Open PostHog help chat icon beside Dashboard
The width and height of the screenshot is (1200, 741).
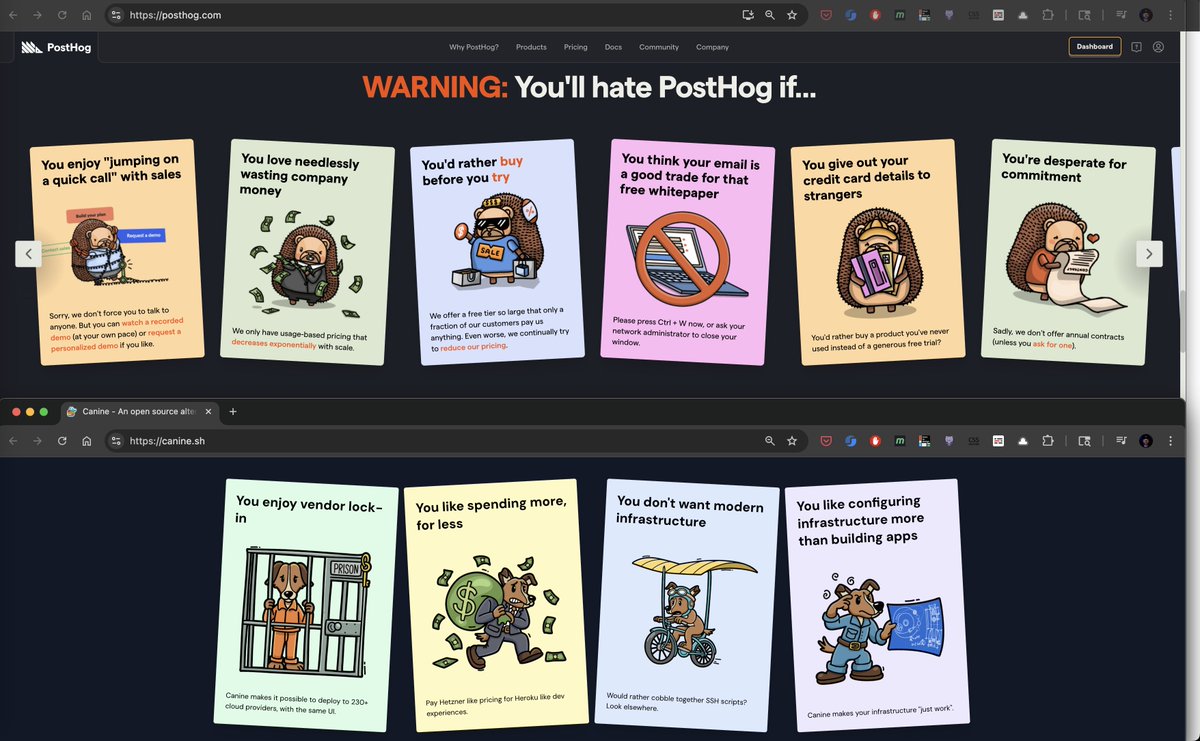1136,47
